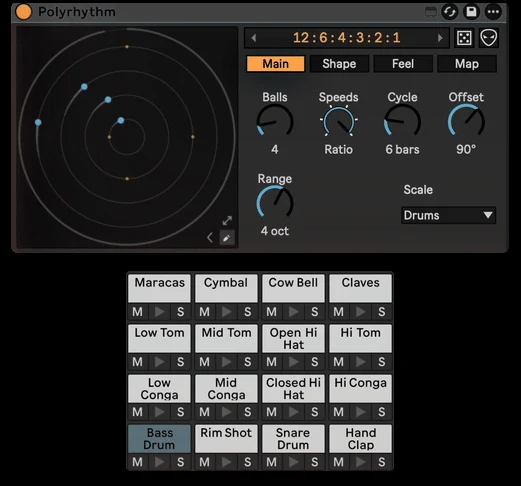Preview play the Closed Hi Hat pad
The height and width of the screenshot is (486, 521).
pyautogui.click(x=293, y=412)
